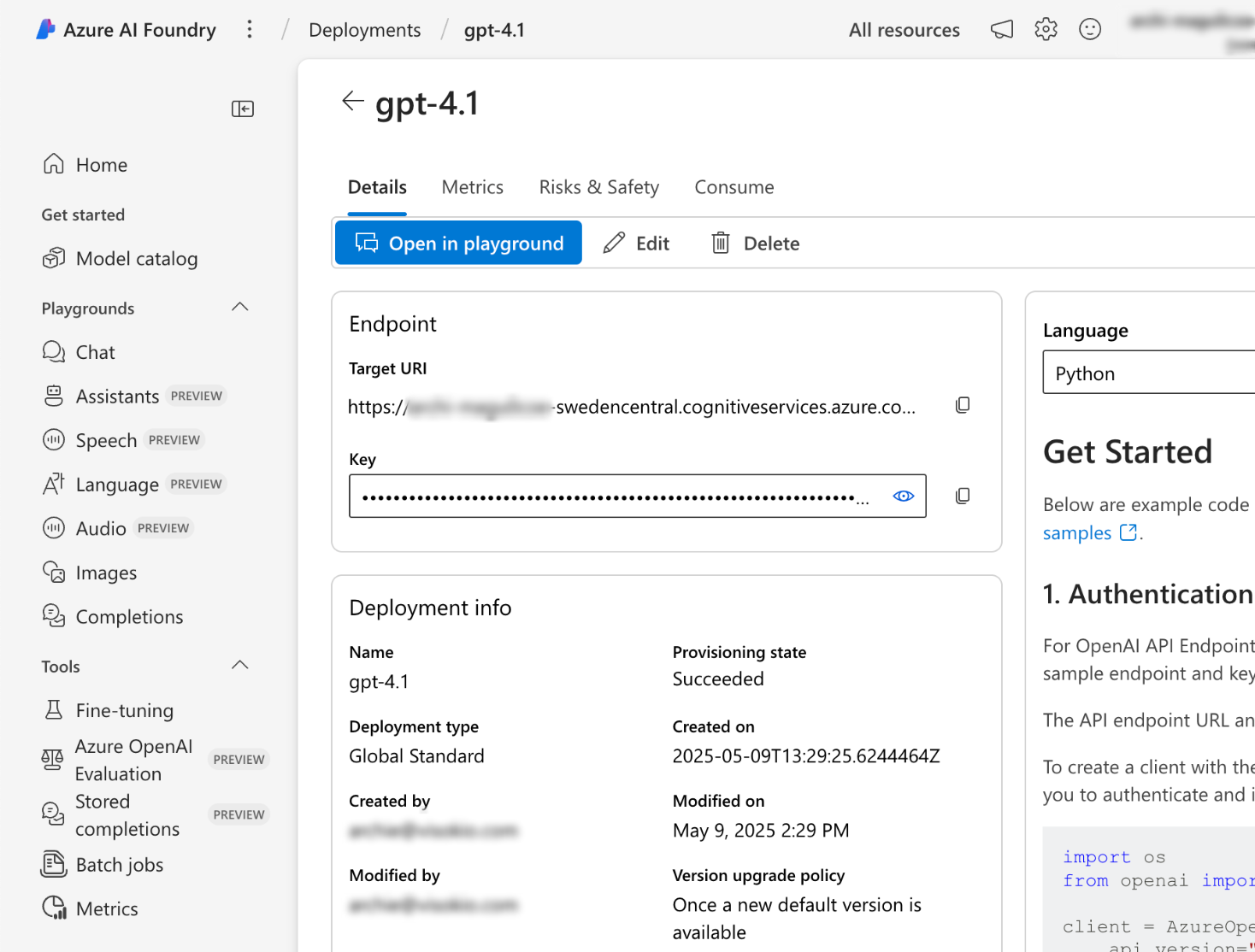
Task: Open the Language dropdown showing Python
Action: (1149, 373)
